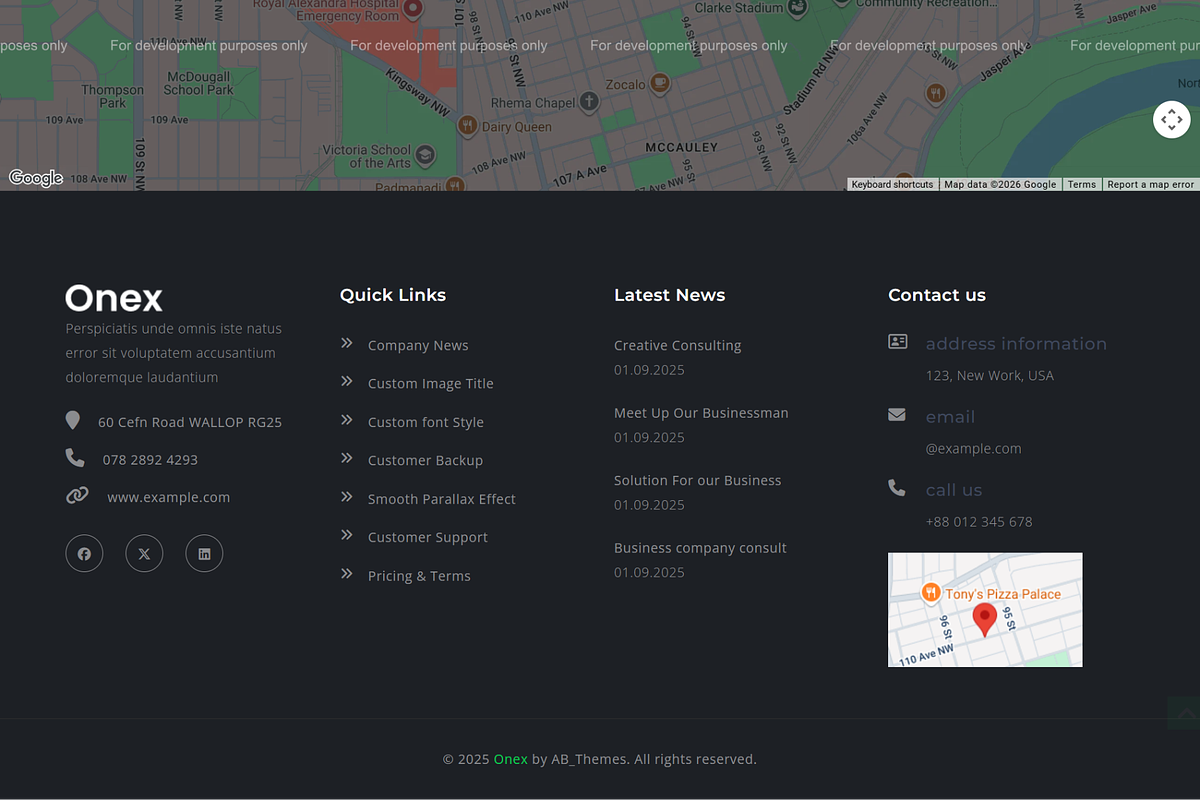Open the Smooth Parallax Effect link

click(442, 499)
